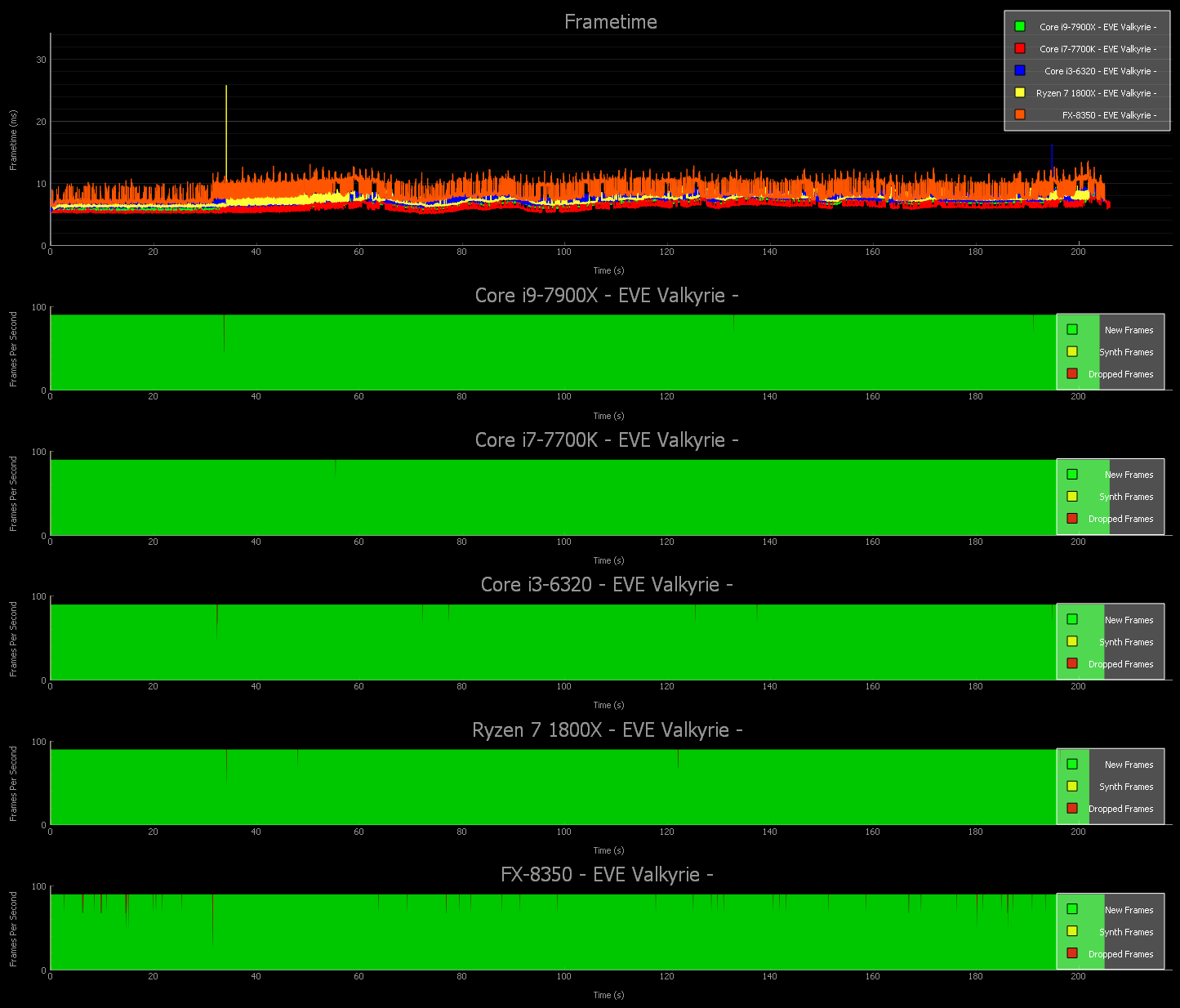Select 'Synth Frames' label in FX-8350 legend
This screenshot has height=1008, width=1180.
(1127, 932)
